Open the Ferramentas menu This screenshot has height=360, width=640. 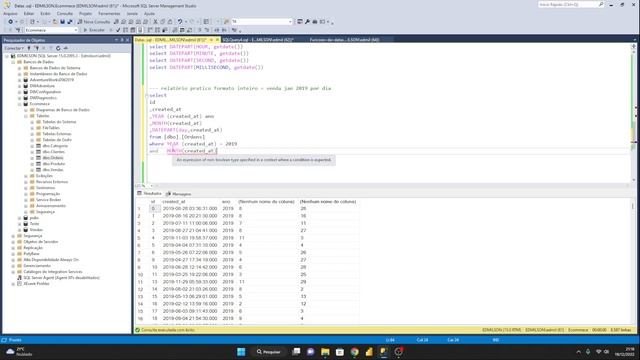coord(109,13)
